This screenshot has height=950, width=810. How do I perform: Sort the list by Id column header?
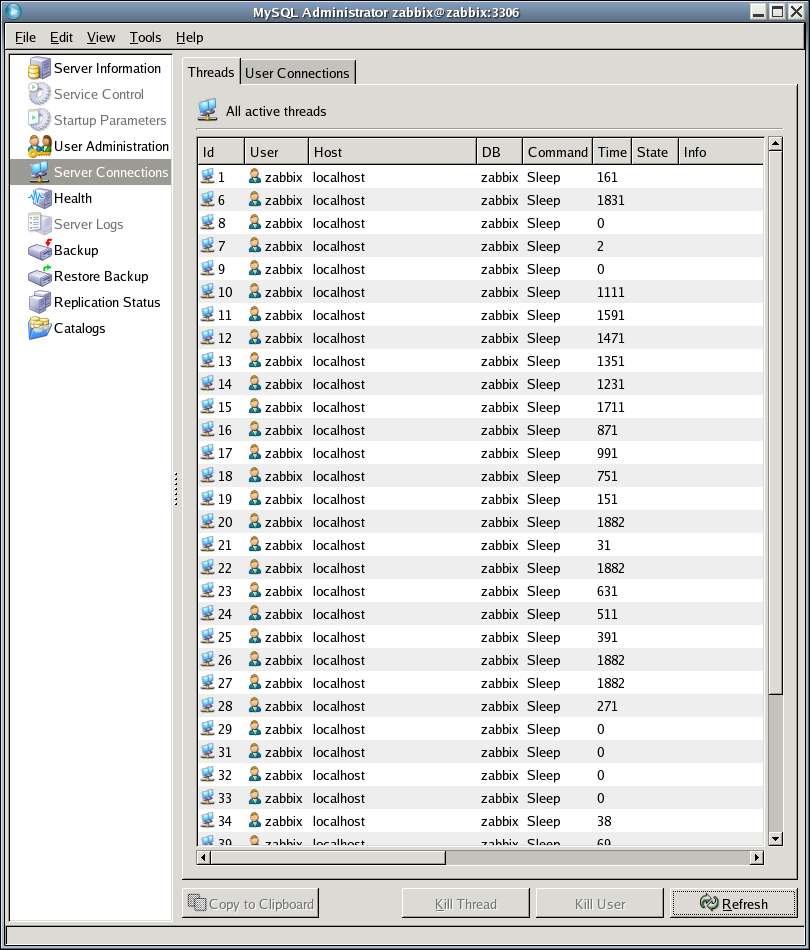220,152
